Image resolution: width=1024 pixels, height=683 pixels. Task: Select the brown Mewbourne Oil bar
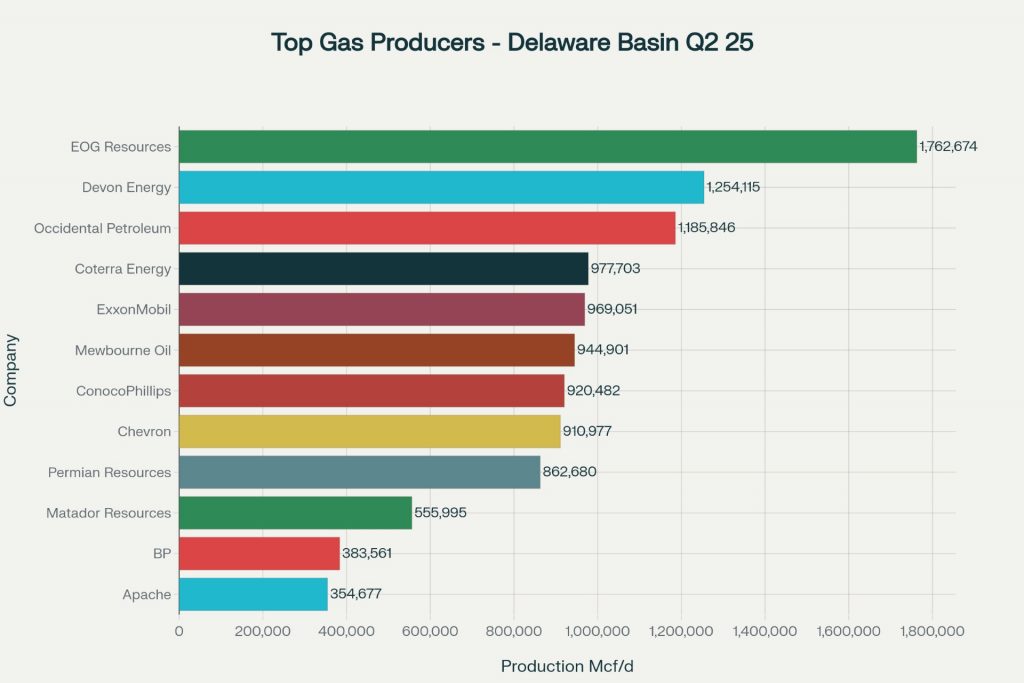(376, 350)
